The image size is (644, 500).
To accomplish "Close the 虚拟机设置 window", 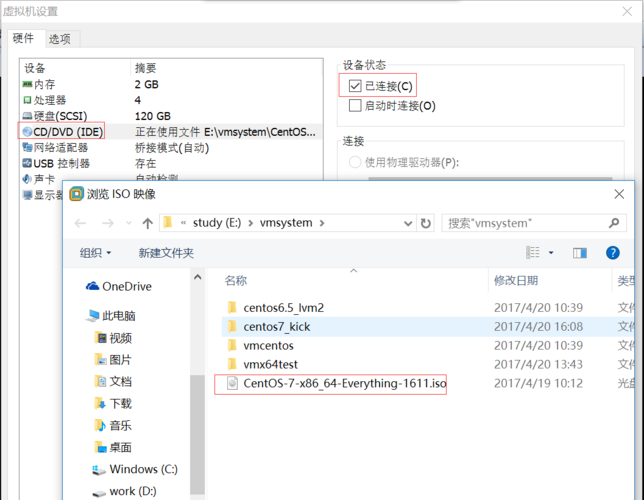I will coord(627,12).
